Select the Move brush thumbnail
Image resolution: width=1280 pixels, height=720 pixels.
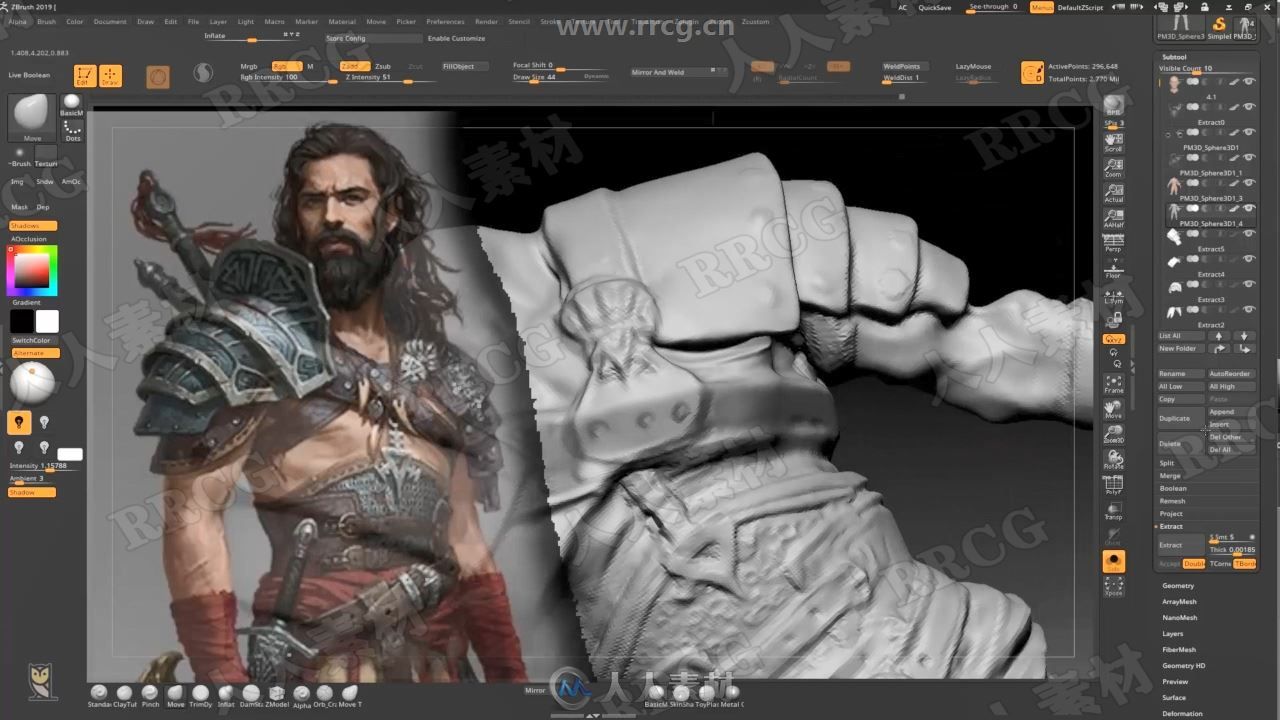32,118
